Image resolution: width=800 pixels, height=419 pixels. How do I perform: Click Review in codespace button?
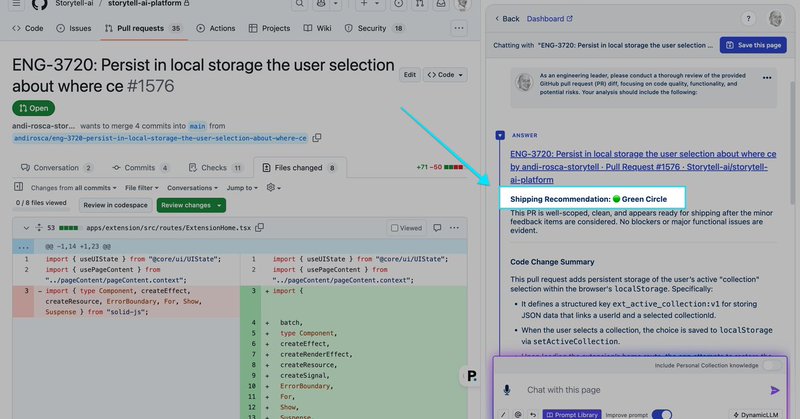pyautogui.click(x=115, y=205)
